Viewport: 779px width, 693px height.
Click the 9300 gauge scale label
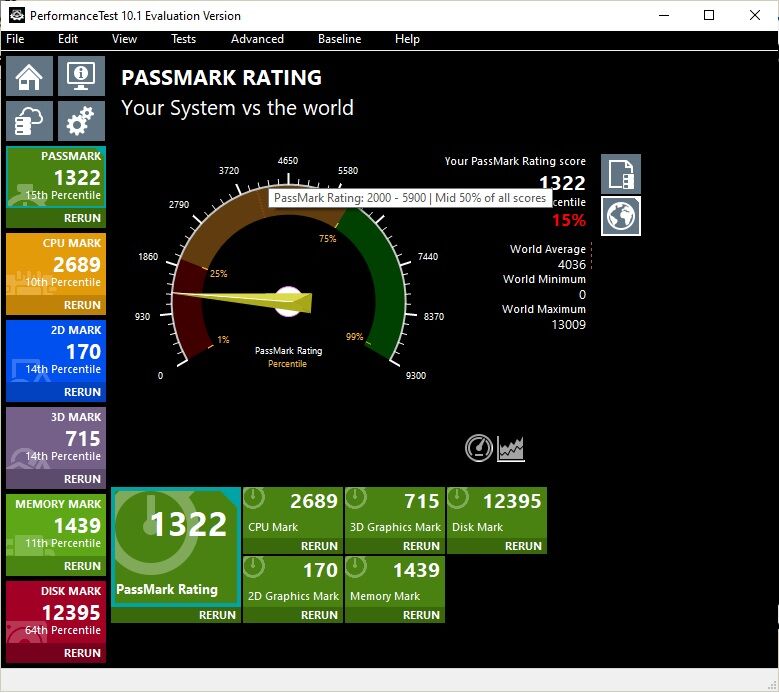click(416, 376)
